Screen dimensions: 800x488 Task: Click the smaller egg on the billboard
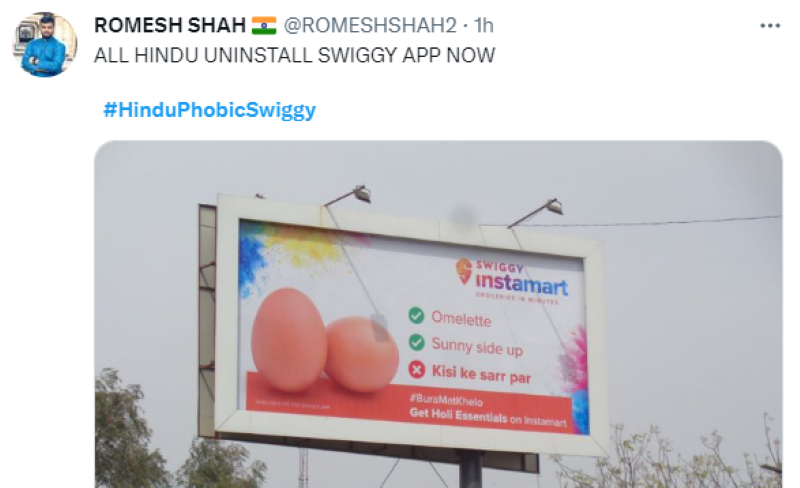pos(362,354)
